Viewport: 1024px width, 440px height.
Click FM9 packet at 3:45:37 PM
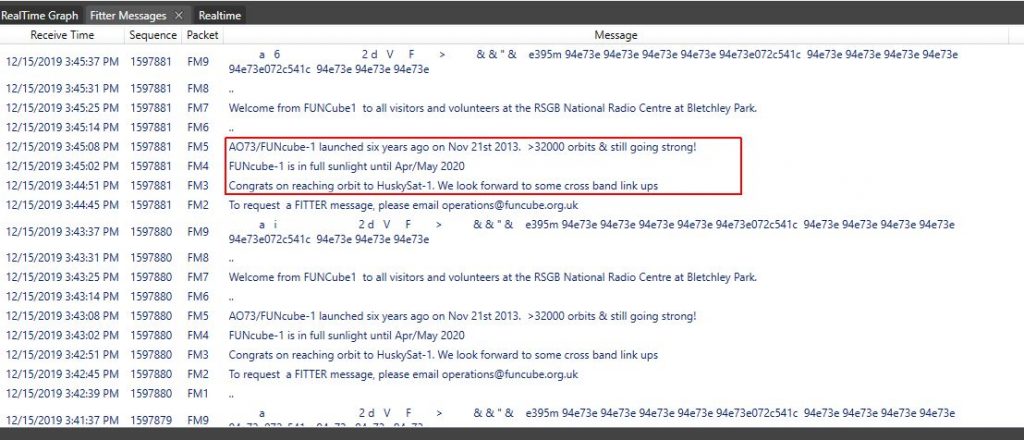click(x=198, y=62)
